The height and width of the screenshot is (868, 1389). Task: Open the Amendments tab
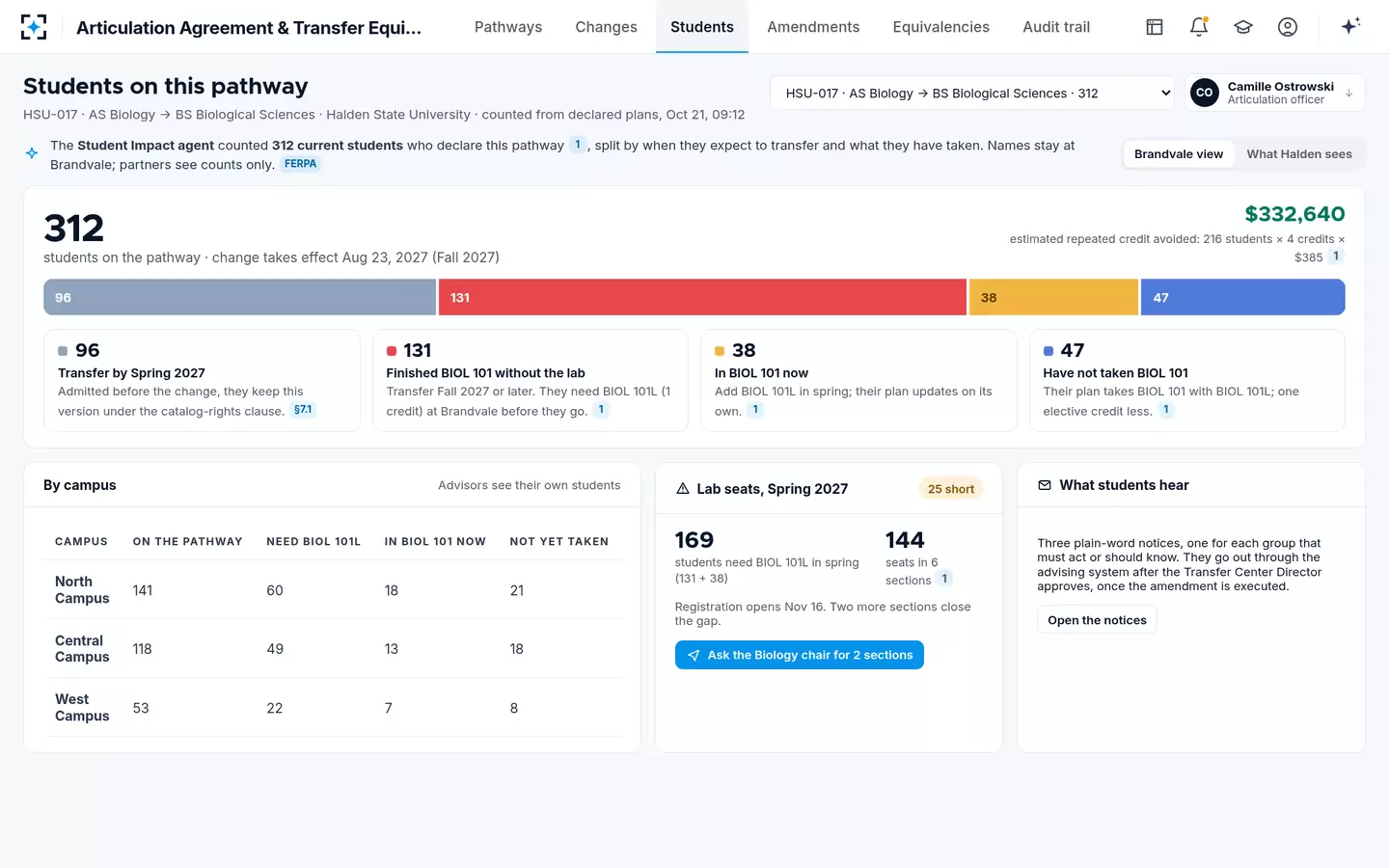click(813, 27)
